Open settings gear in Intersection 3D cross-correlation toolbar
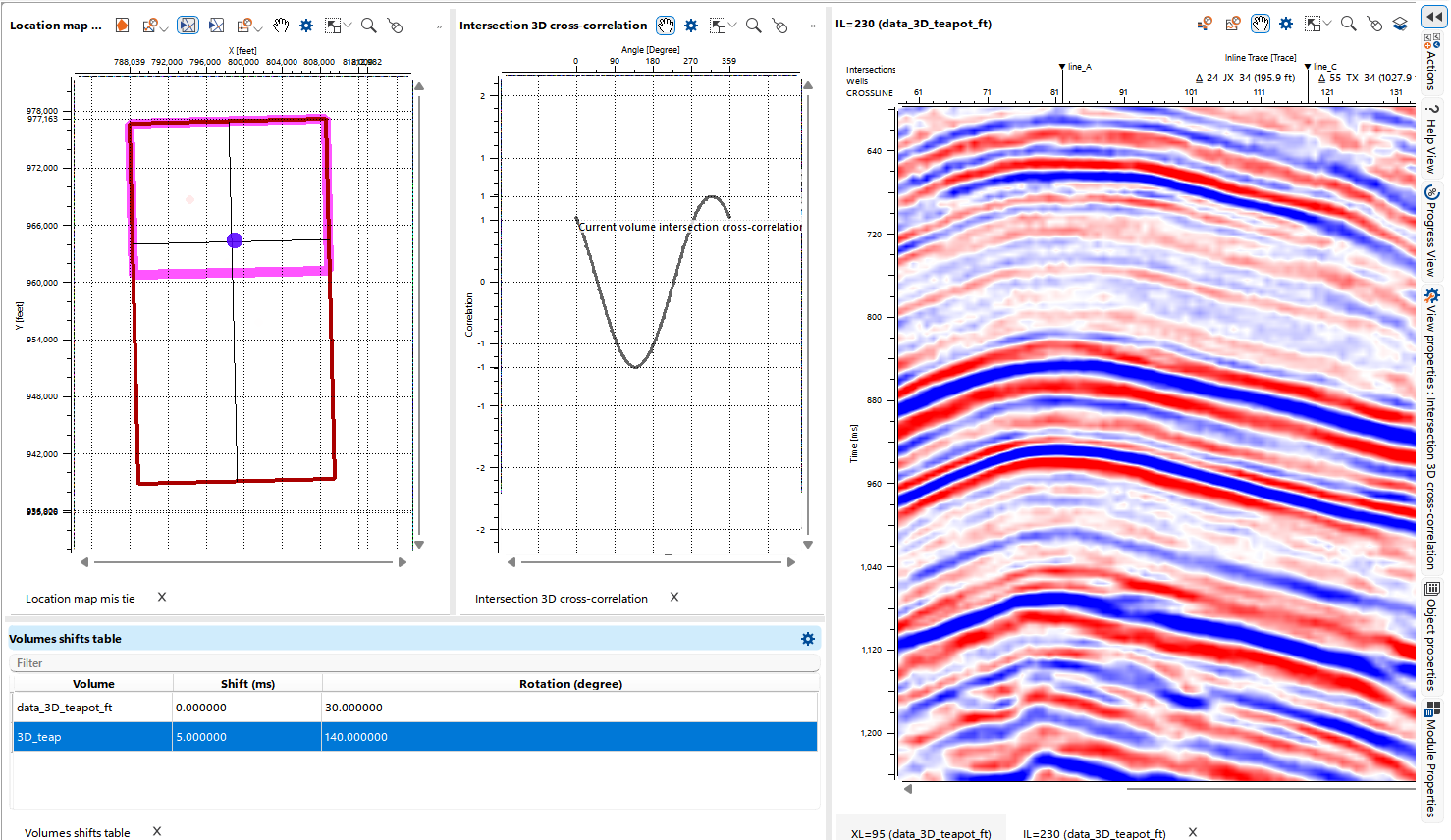This screenshot has width=1451, height=840. point(691,26)
